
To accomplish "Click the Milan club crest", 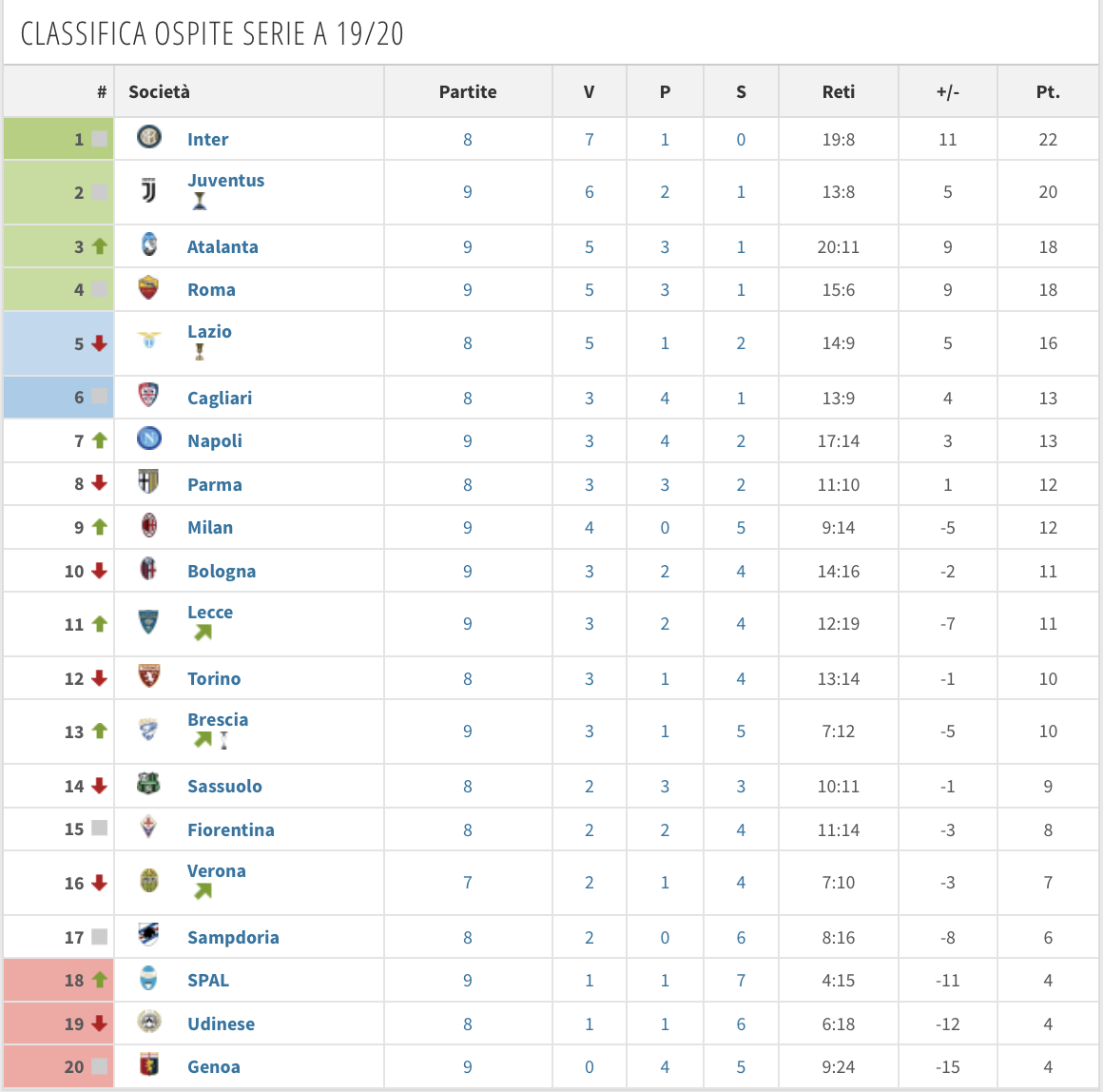I will pyautogui.click(x=149, y=526).
